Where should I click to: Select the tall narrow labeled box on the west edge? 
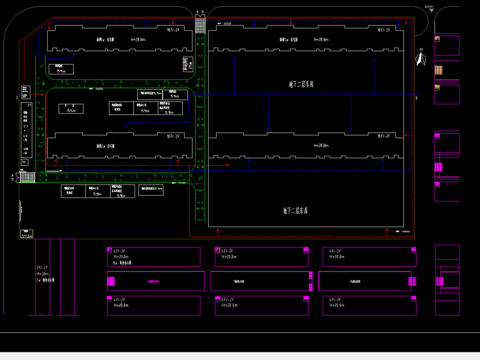point(27,130)
